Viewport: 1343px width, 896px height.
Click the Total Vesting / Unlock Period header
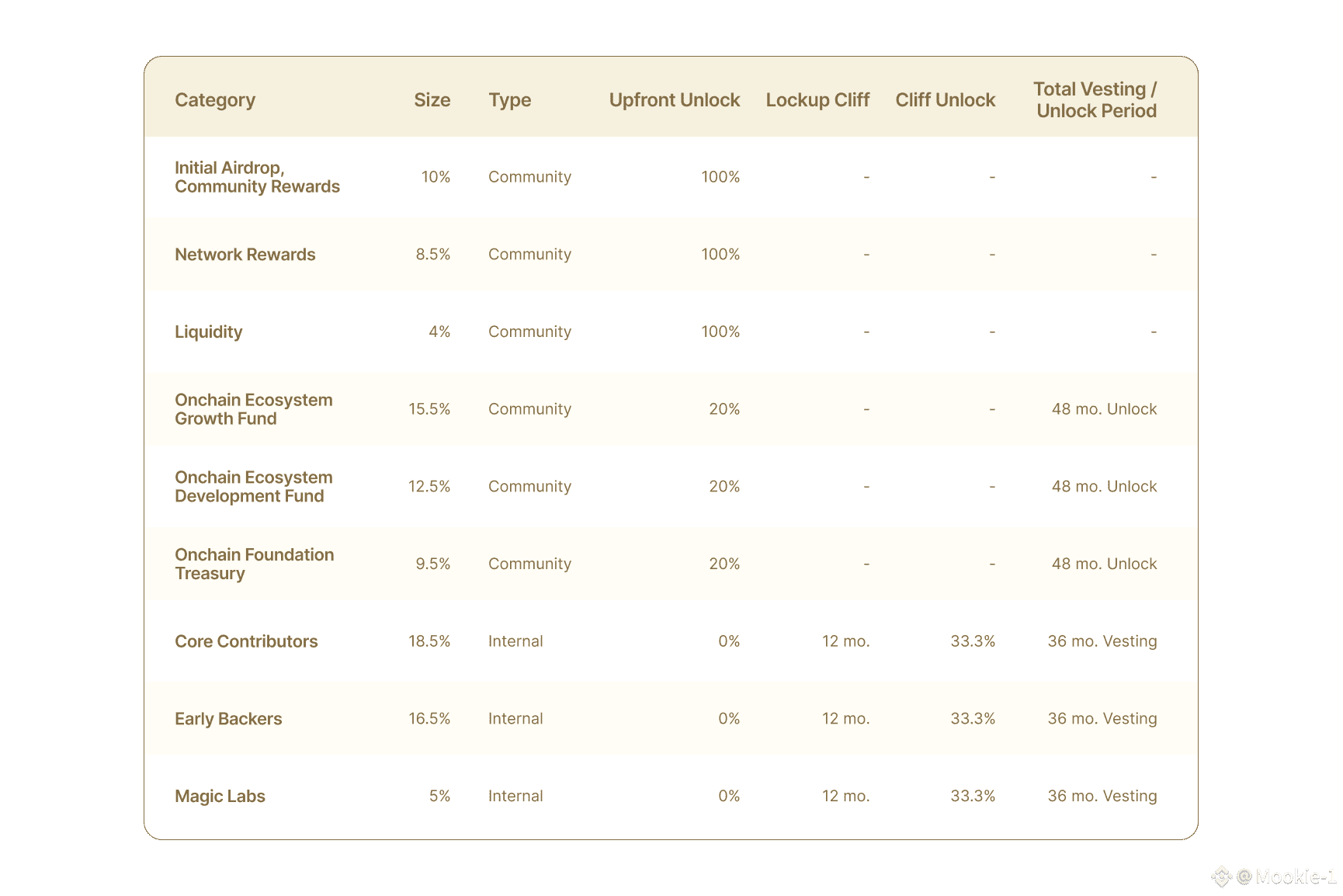(x=1095, y=100)
